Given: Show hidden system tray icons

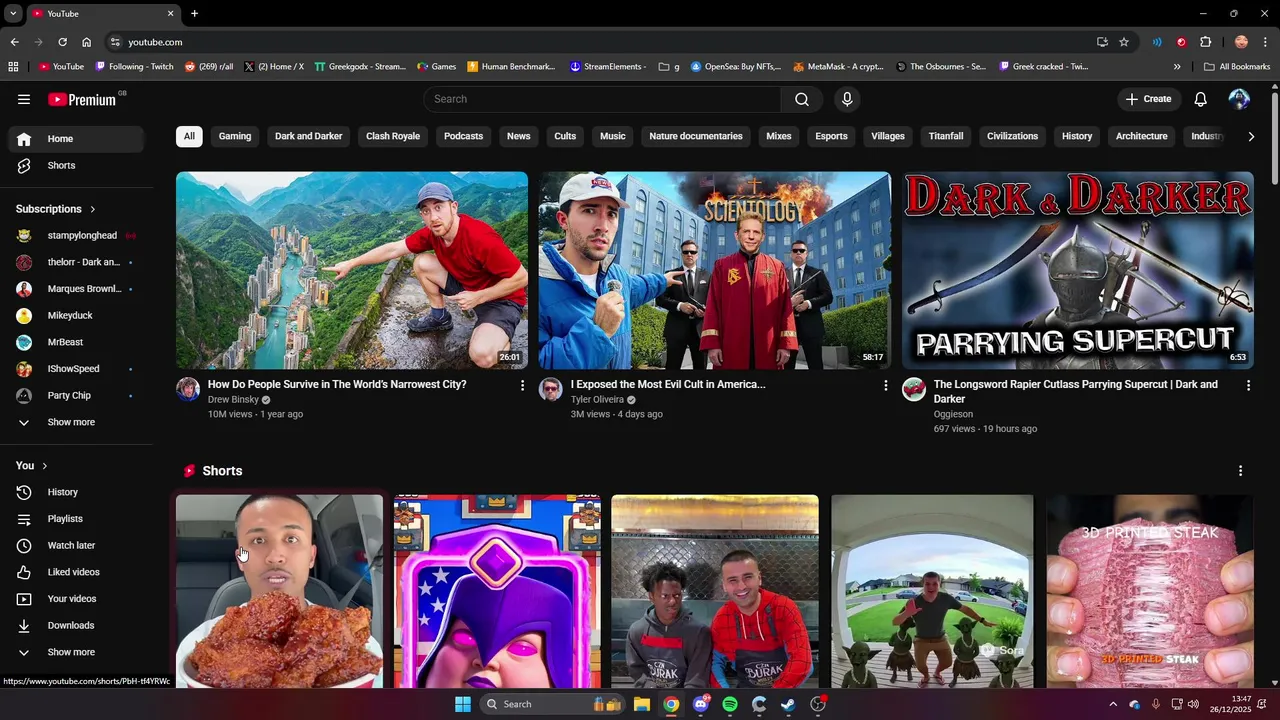Looking at the screenshot, I should tap(1113, 704).
